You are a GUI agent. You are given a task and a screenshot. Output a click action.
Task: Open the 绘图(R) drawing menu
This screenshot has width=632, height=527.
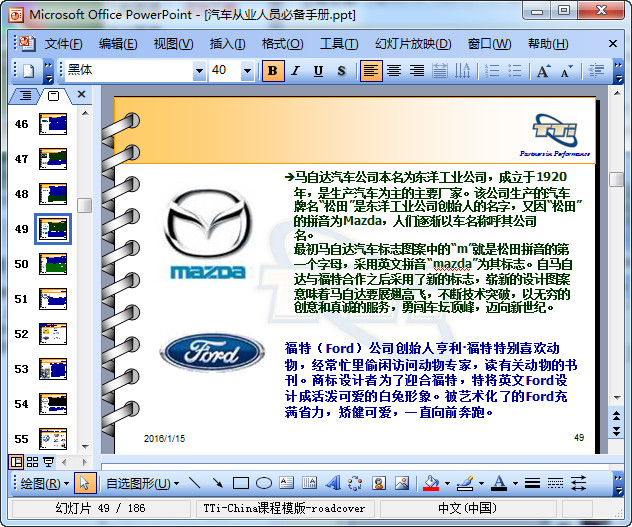[44, 483]
